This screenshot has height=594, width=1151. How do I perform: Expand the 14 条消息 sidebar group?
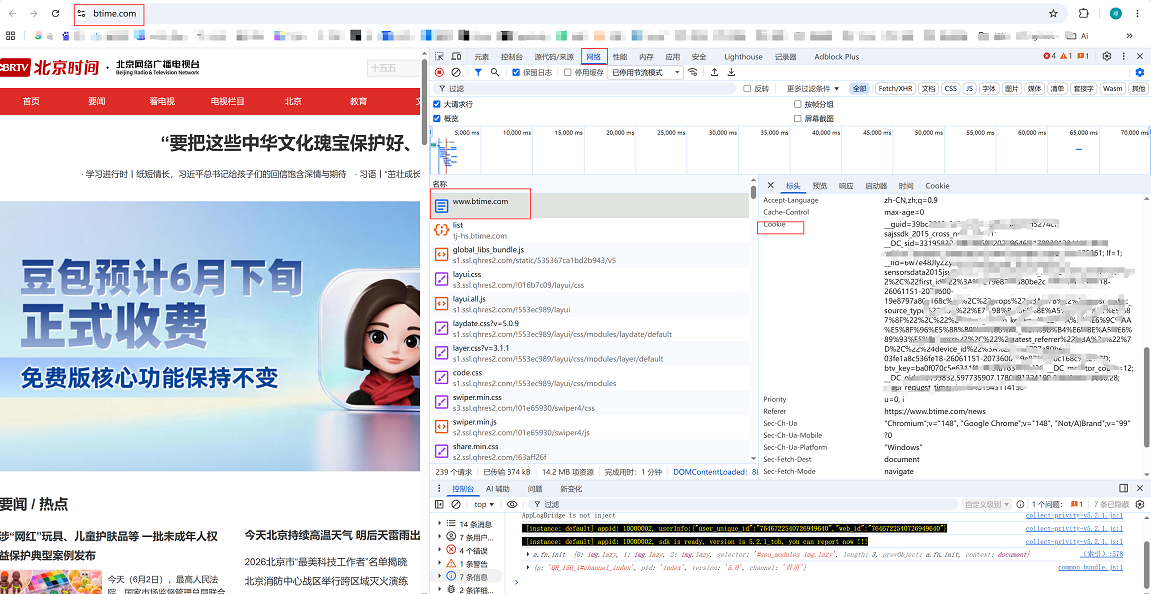(x=440, y=524)
